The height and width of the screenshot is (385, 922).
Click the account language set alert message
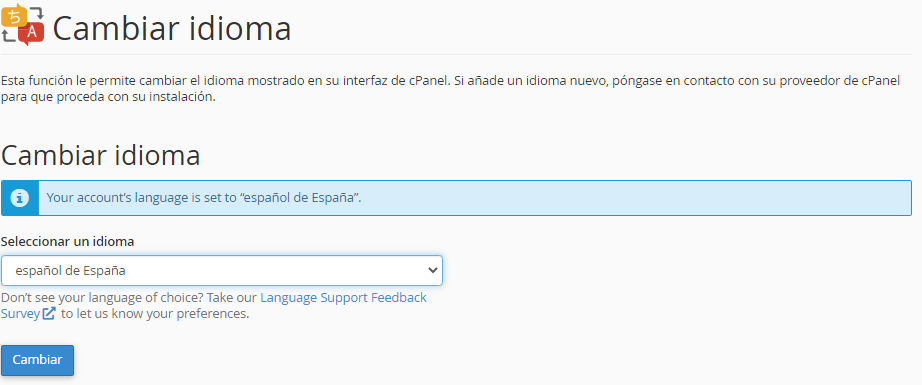[x=203, y=198]
